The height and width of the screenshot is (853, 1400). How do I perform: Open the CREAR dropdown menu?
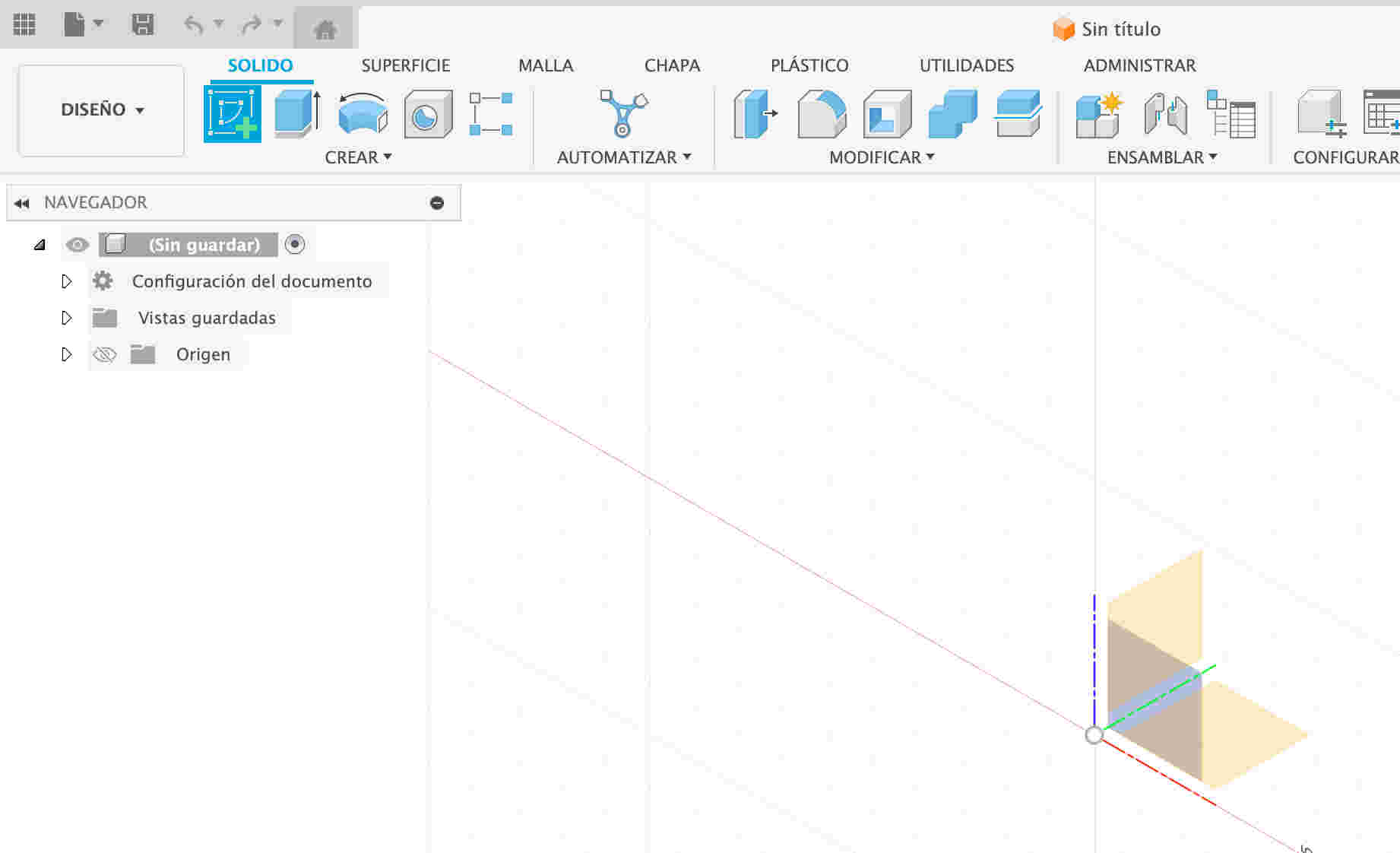(358, 157)
